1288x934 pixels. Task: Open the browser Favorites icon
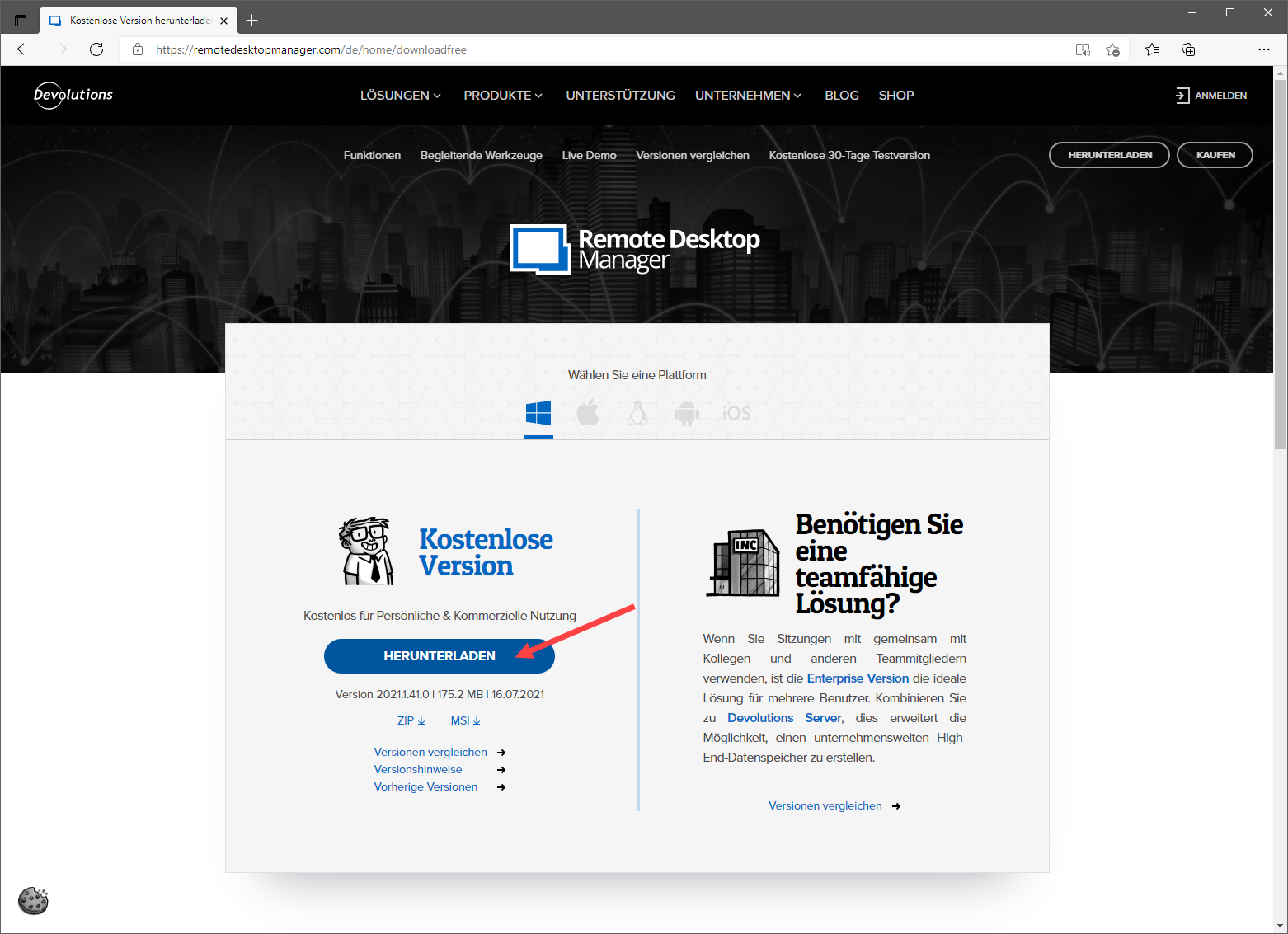pos(1152,49)
